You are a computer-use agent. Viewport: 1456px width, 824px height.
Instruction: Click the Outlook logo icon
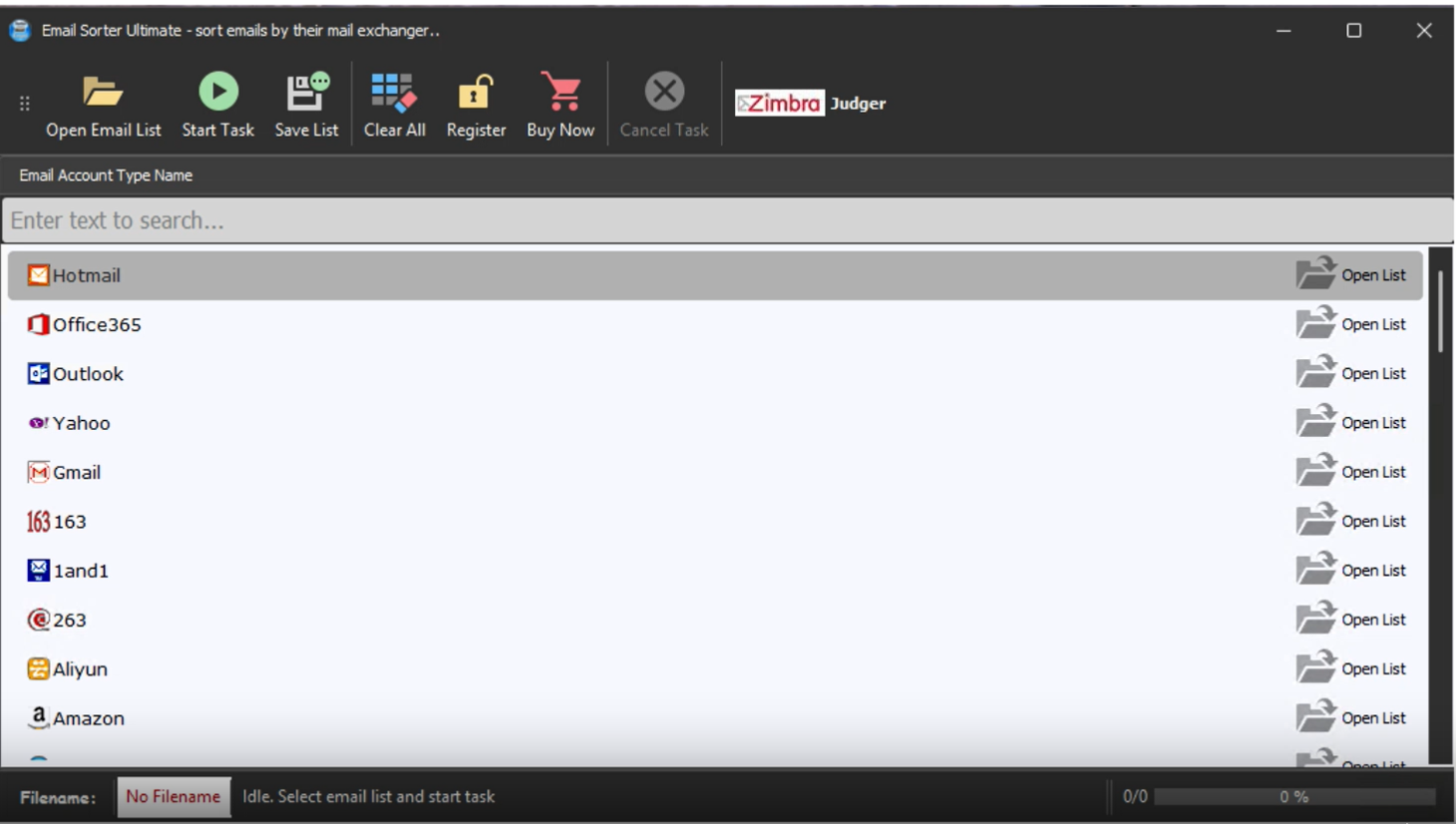38,373
